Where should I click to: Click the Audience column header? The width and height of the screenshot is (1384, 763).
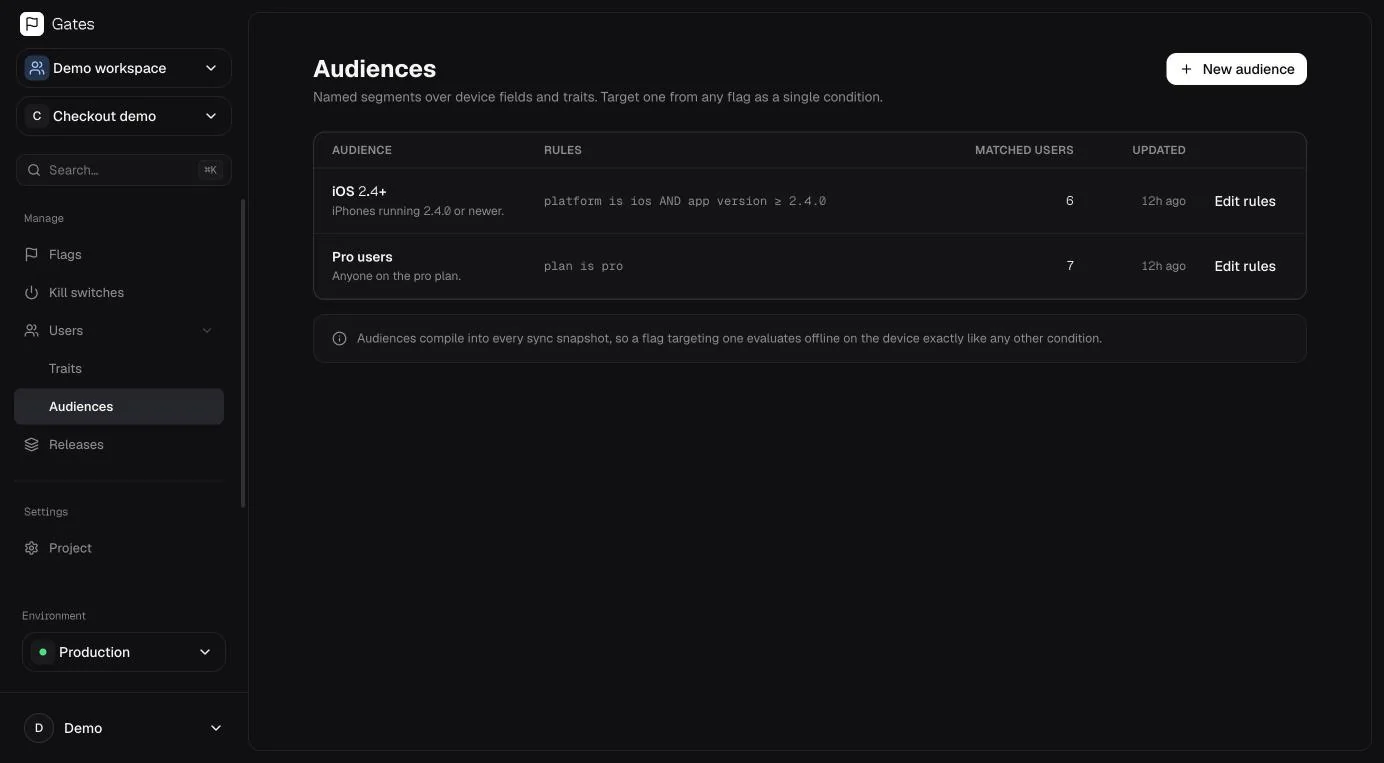[362, 150]
